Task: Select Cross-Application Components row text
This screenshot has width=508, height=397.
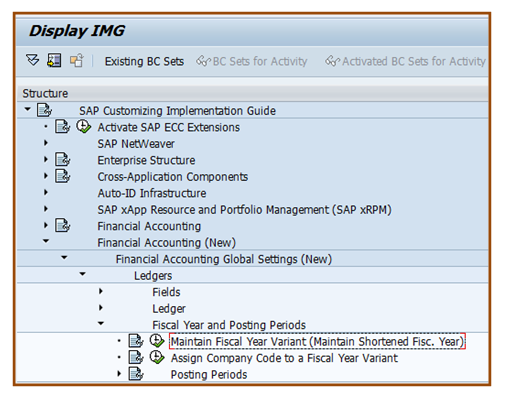Action: click(173, 177)
